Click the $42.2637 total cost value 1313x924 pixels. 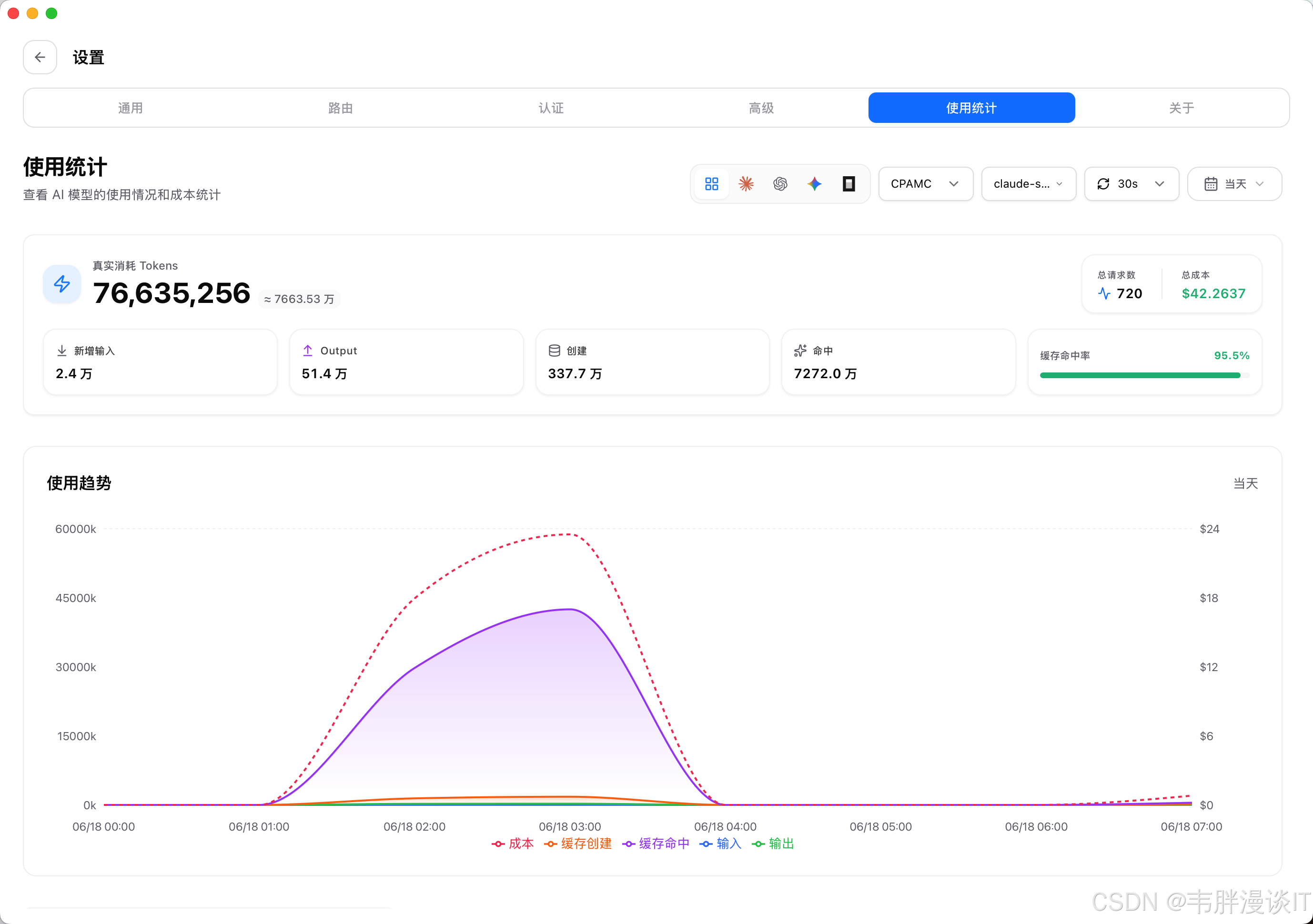click(x=1213, y=293)
